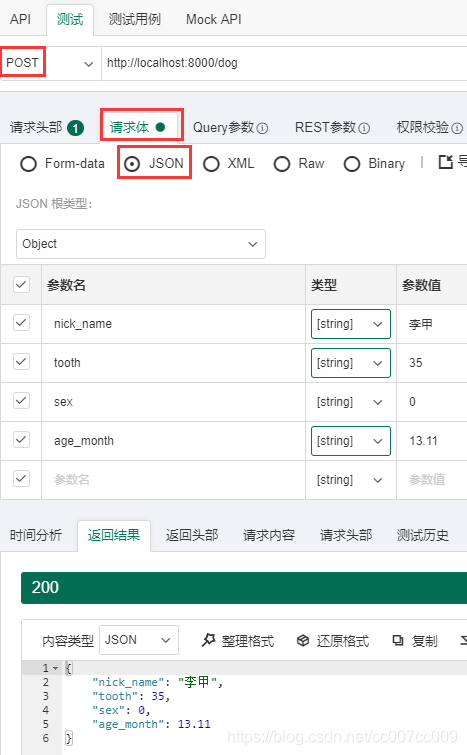Viewport: 467px width, 755px height.
Task: Click the value field containing 35
Action: pos(432,363)
